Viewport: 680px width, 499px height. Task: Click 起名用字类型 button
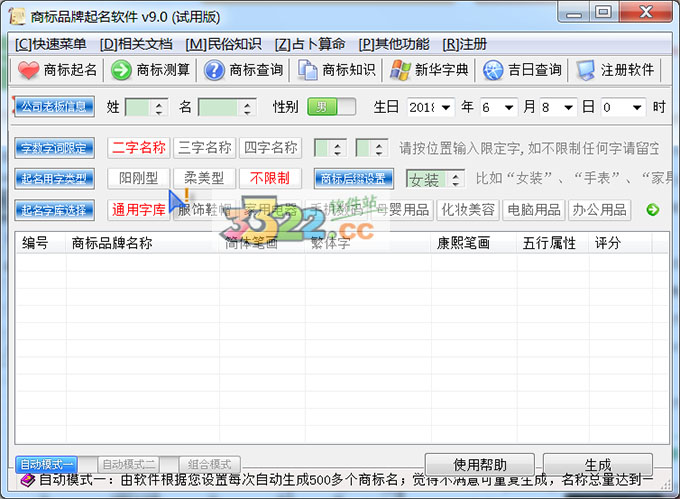[54, 179]
